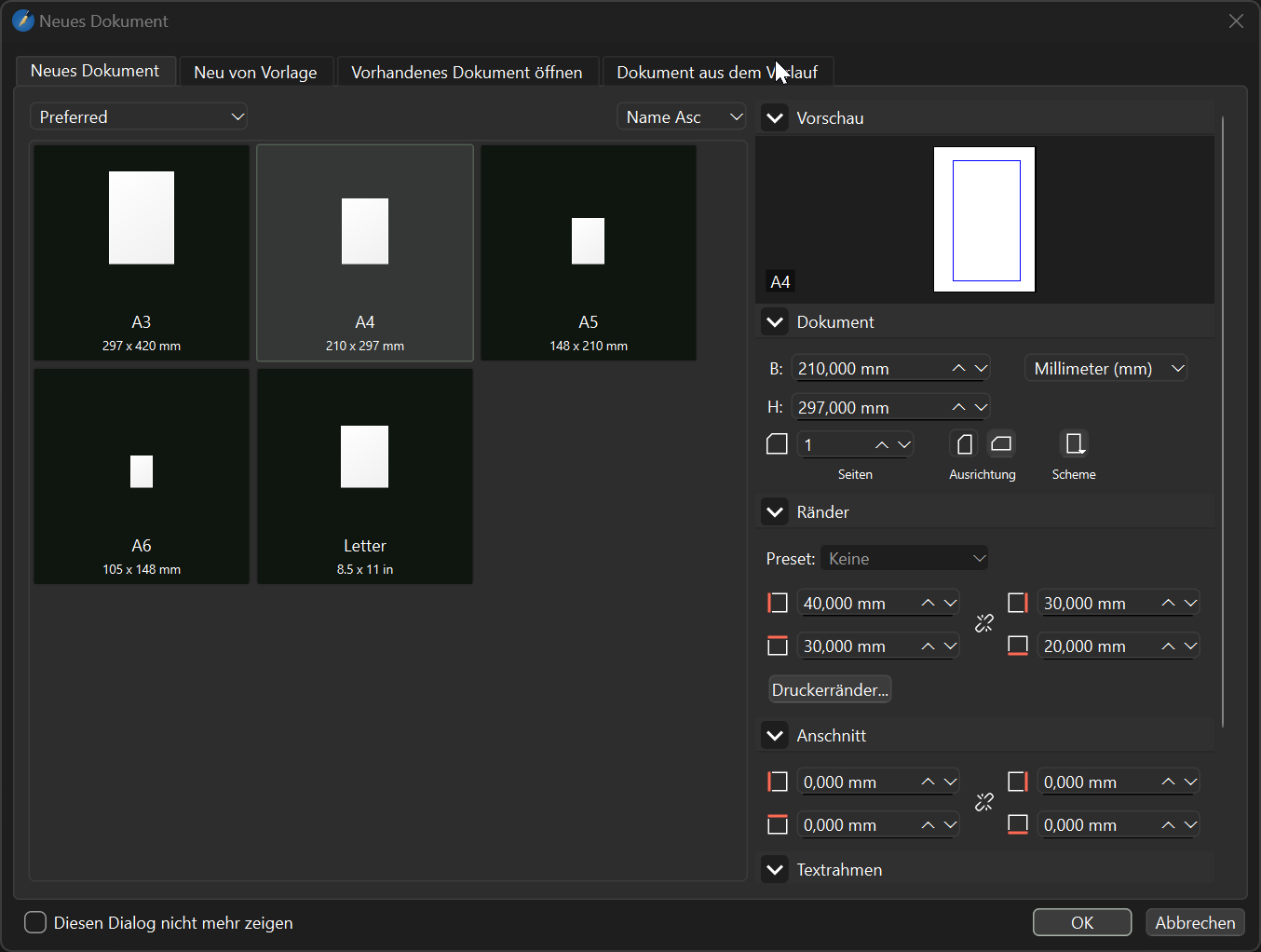Click the right panel vertical scrollbar
The height and width of the screenshot is (952, 1261).
1223,419
